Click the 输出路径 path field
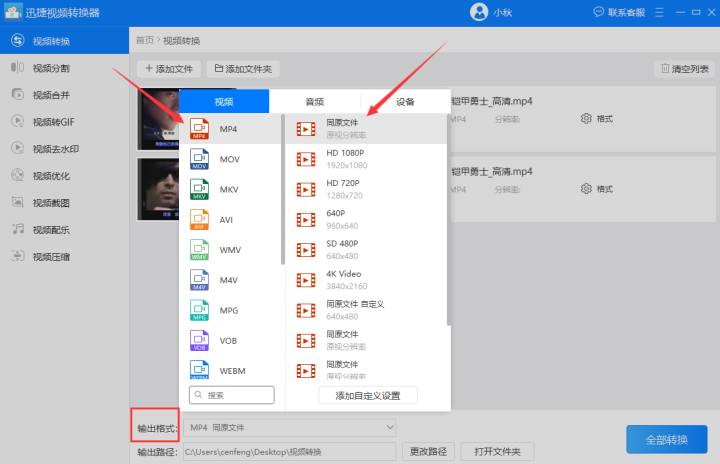 [289, 452]
